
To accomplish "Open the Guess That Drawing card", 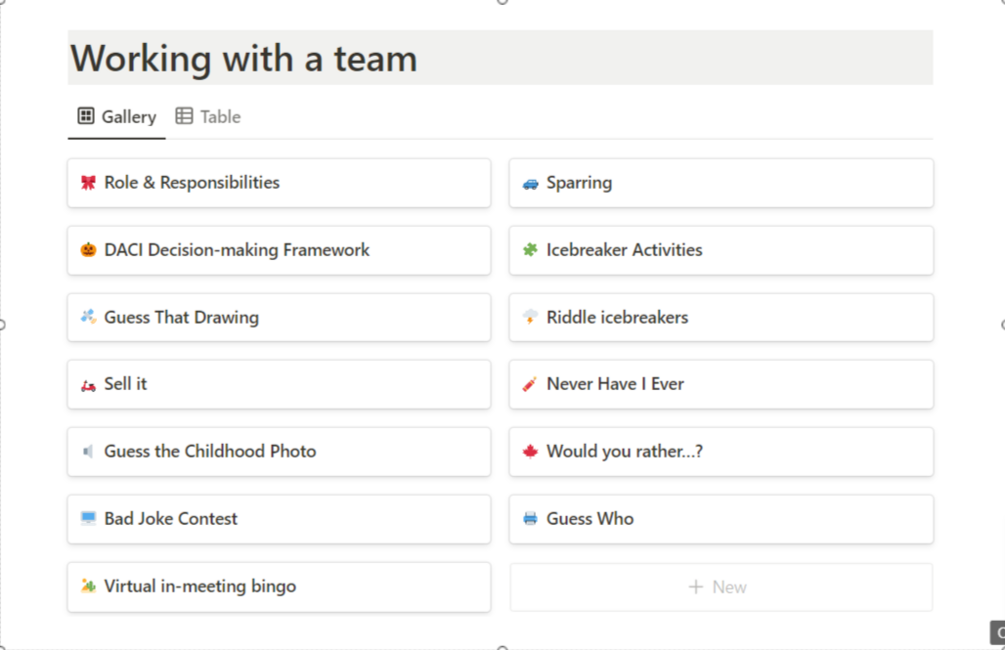I will [181, 318].
